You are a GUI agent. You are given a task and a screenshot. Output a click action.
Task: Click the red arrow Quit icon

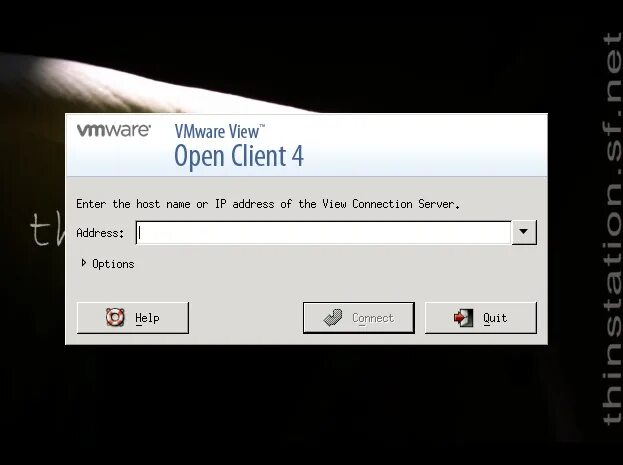click(x=463, y=318)
